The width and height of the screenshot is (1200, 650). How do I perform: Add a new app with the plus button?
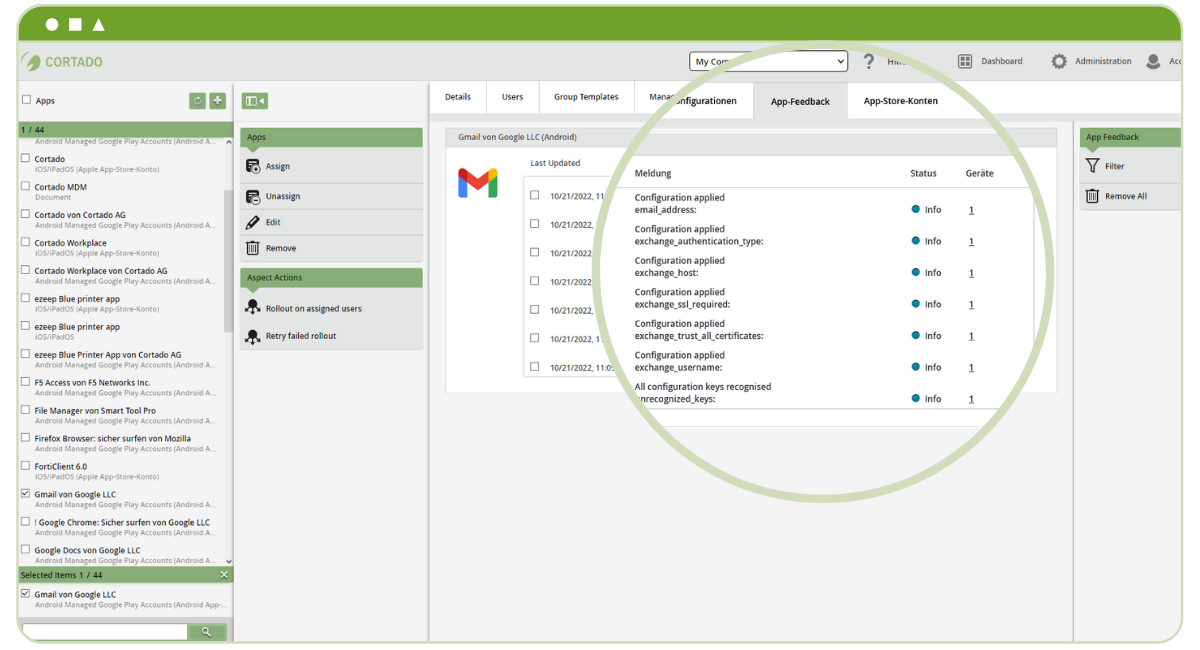(x=218, y=100)
